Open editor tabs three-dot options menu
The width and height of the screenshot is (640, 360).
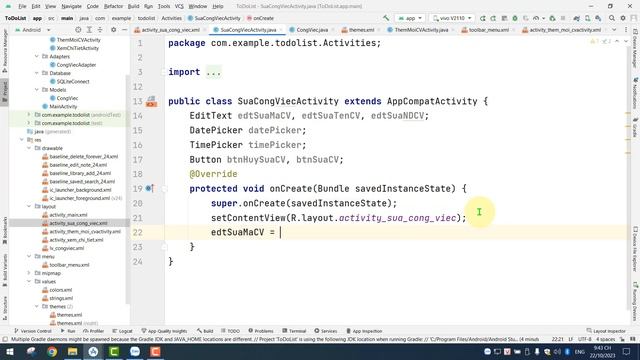[626, 30]
